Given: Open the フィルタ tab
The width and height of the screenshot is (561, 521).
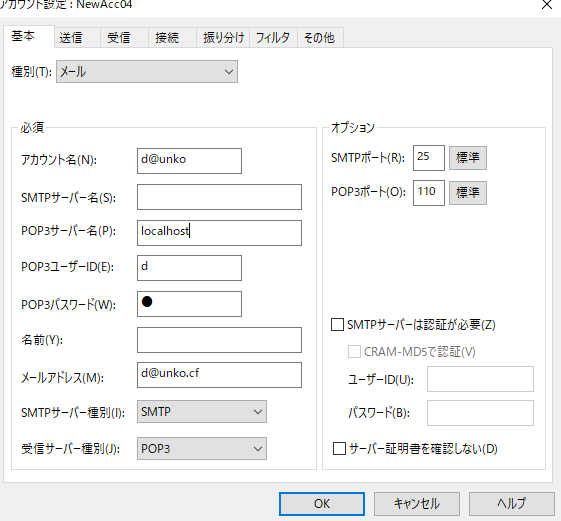Looking at the screenshot, I should pos(273,37).
